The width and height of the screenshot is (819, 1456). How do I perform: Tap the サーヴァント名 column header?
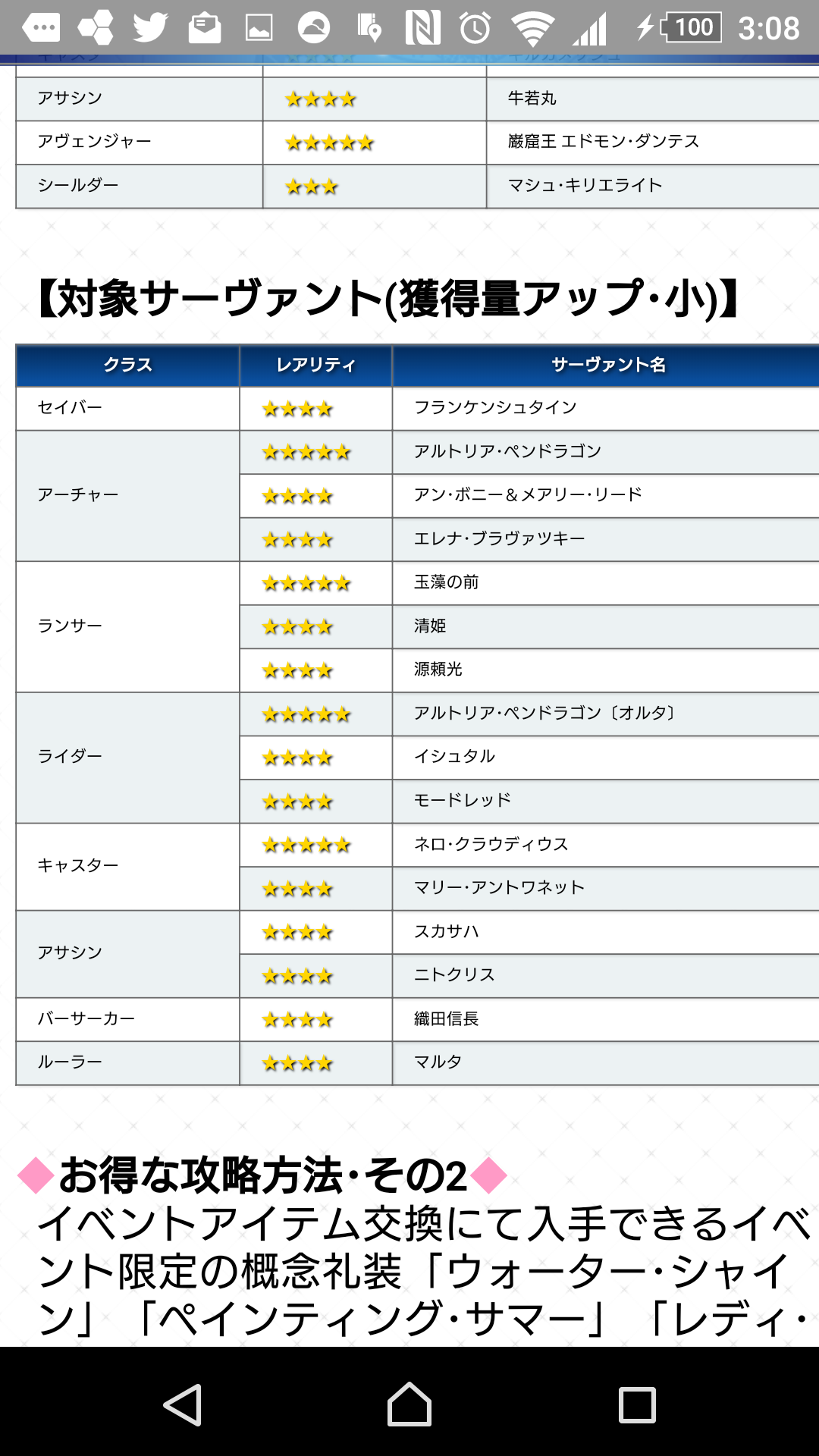coord(608,366)
